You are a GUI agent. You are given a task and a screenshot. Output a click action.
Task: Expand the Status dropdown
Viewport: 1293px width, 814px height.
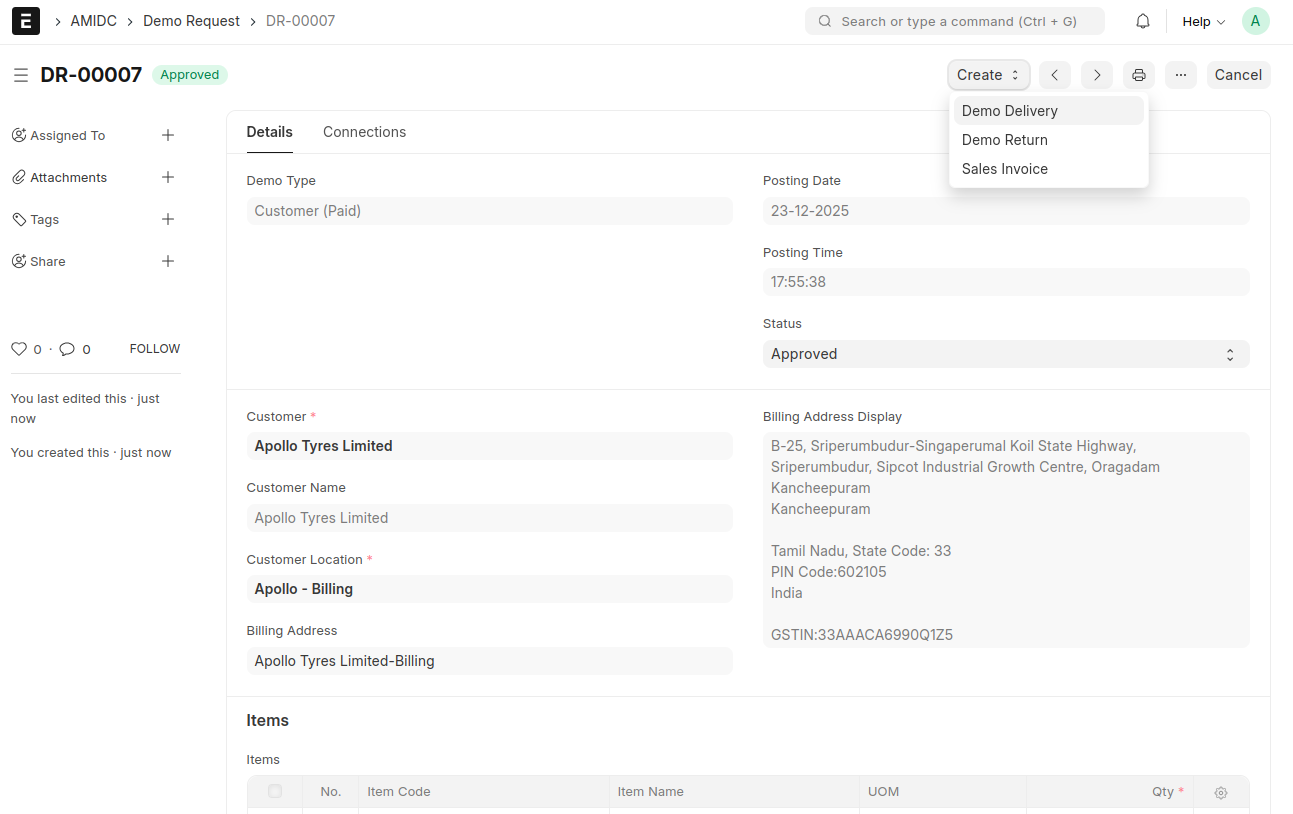1005,354
